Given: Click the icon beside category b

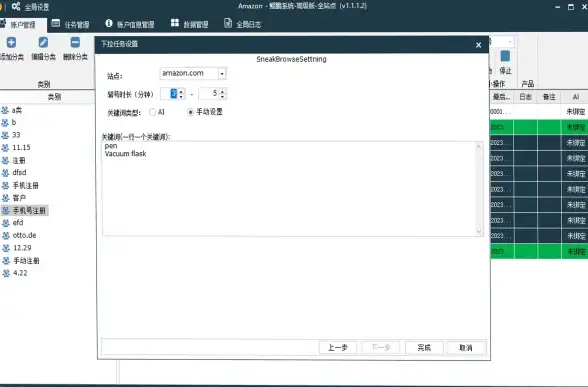Looking at the screenshot, I should (x=5, y=123).
